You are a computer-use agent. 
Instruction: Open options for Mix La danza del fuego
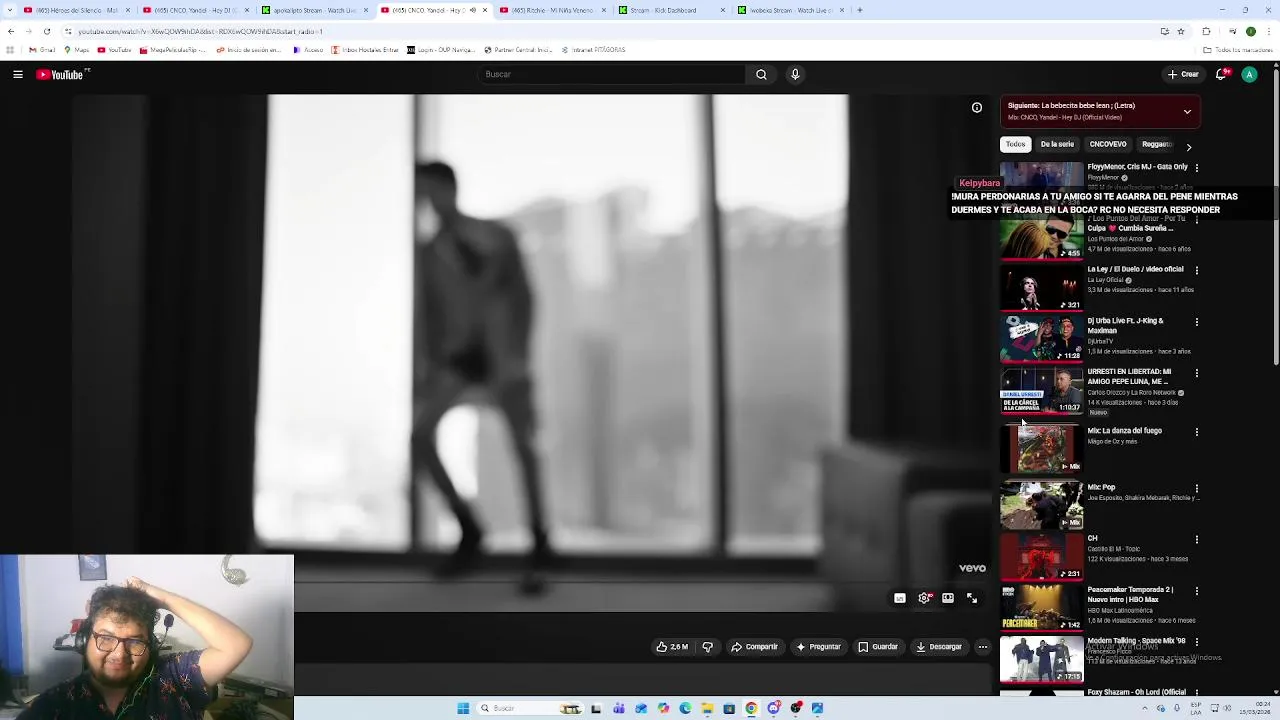pos(1197,432)
